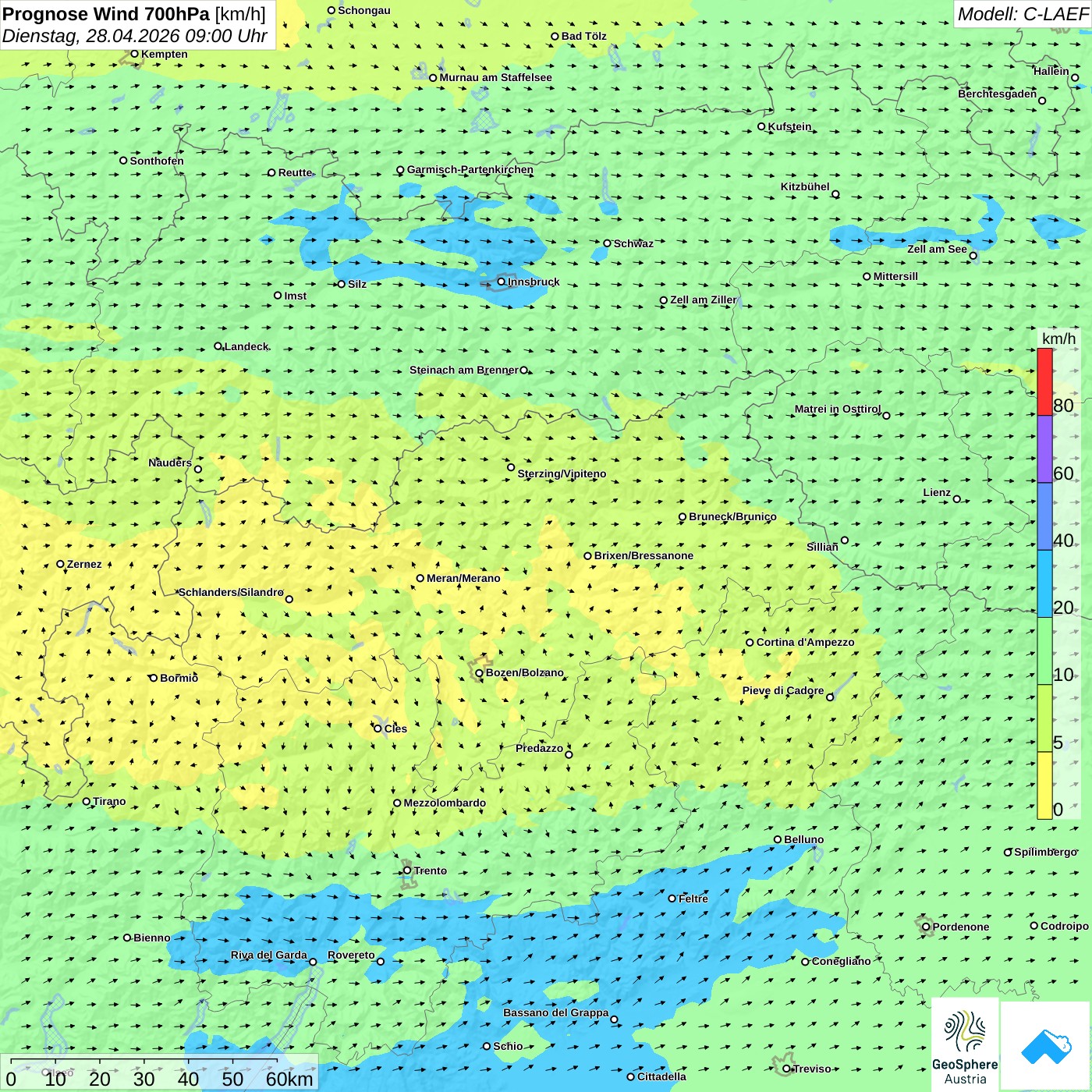Click the Zernez label
This screenshot has width=1092, height=1092.
tap(84, 564)
